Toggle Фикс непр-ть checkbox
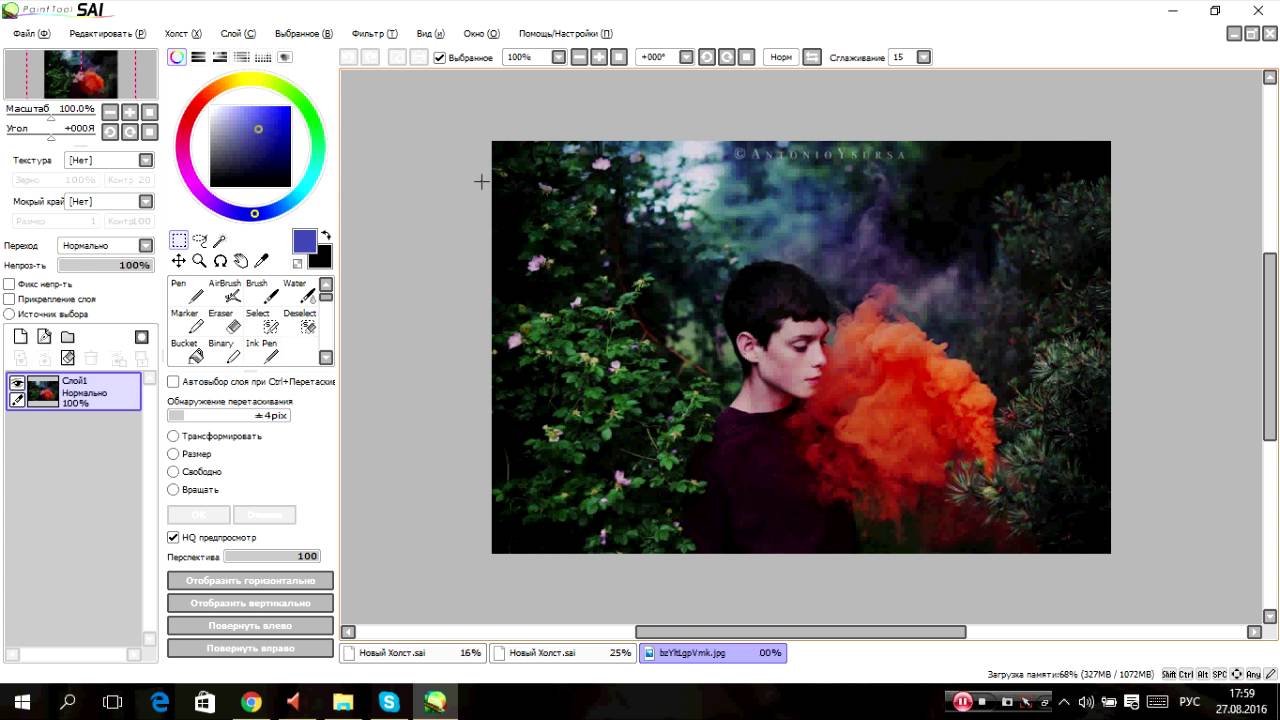Image resolution: width=1280 pixels, height=720 pixels. (9, 284)
